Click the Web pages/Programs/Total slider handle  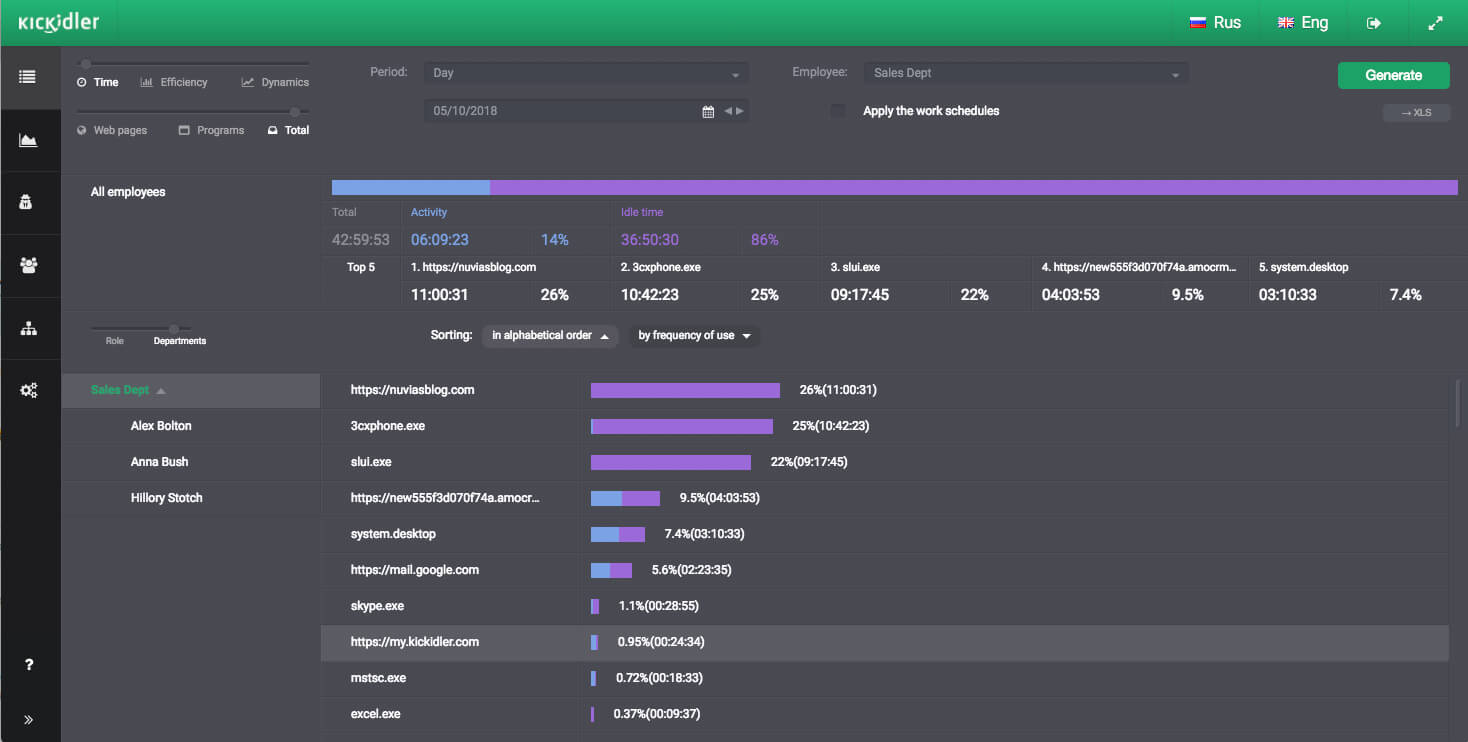[x=295, y=111]
